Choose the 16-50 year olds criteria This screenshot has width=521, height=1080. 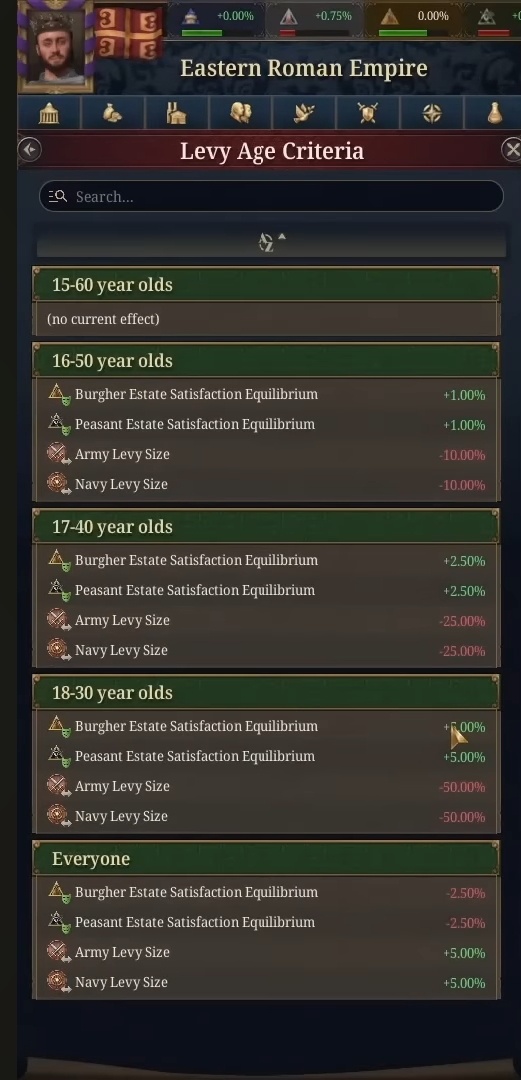pos(266,360)
